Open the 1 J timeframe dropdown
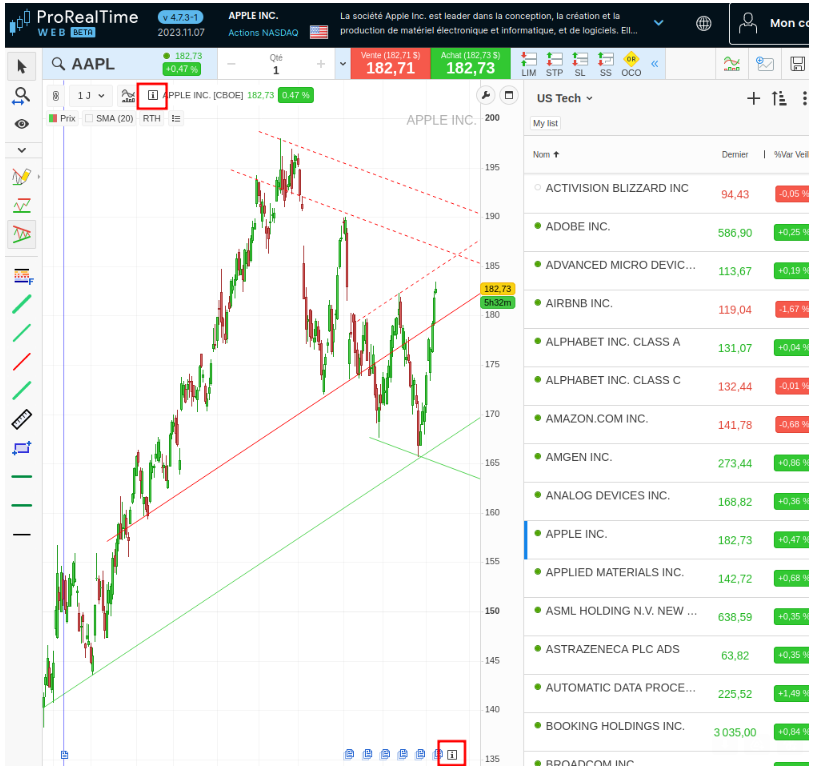Viewport: 838px width, 770px height. pyautogui.click(x=90, y=96)
